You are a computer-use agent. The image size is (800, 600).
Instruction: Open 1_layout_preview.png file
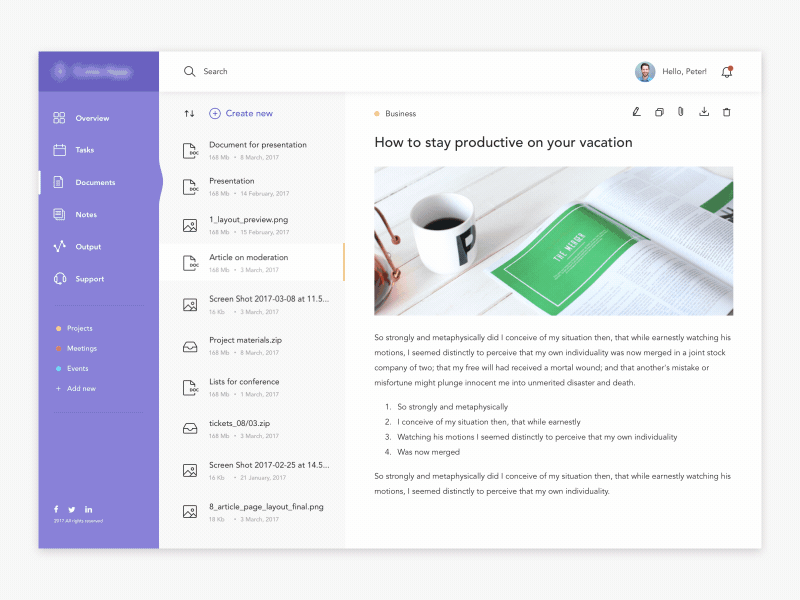click(253, 225)
